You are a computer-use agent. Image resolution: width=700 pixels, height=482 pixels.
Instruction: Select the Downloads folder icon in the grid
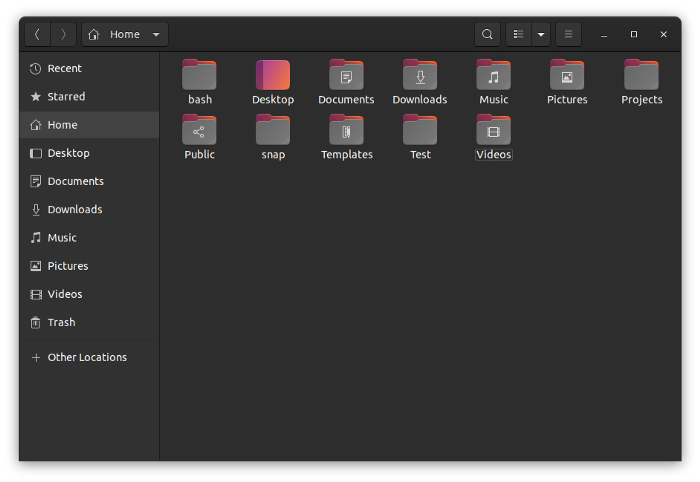420,75
